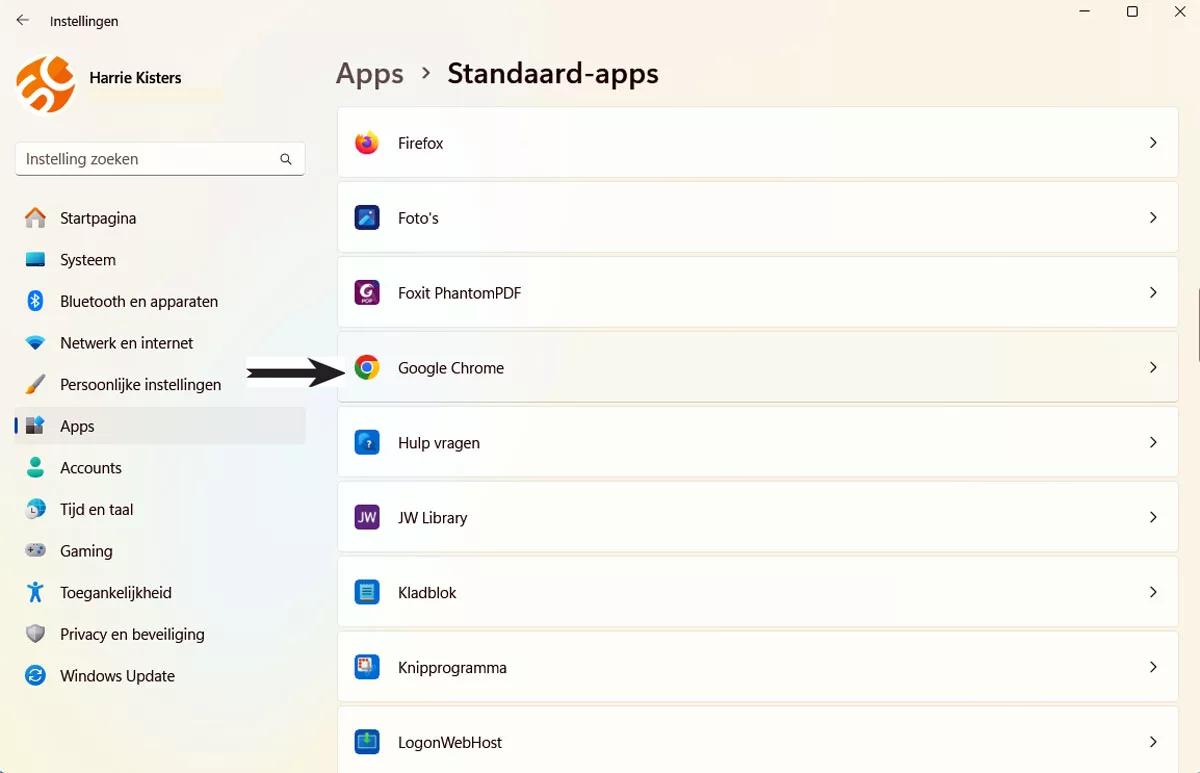
Task: Click the LogonWebHost label text
Action: coord(450,743)
